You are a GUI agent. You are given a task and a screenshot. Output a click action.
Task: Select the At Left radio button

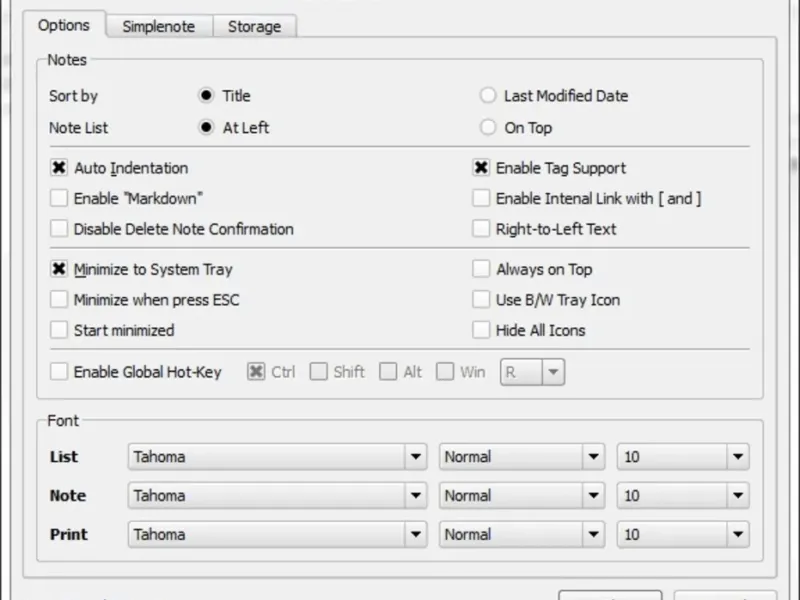pyautogui.click(x=207, y=128)
